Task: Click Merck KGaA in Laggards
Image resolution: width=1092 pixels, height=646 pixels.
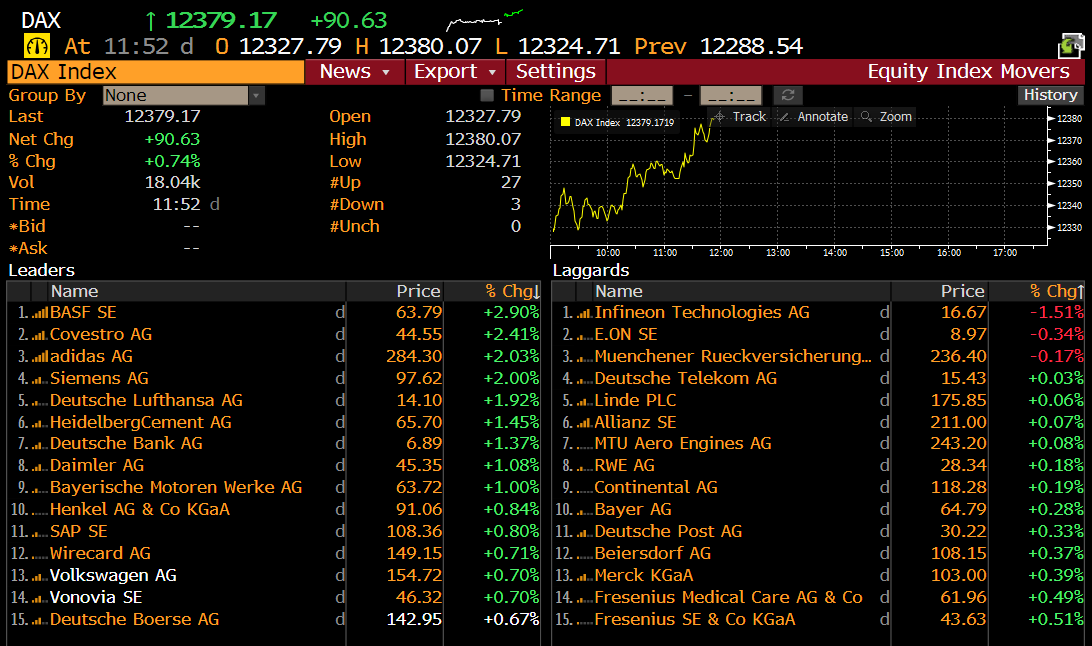Action: (644, 576)
